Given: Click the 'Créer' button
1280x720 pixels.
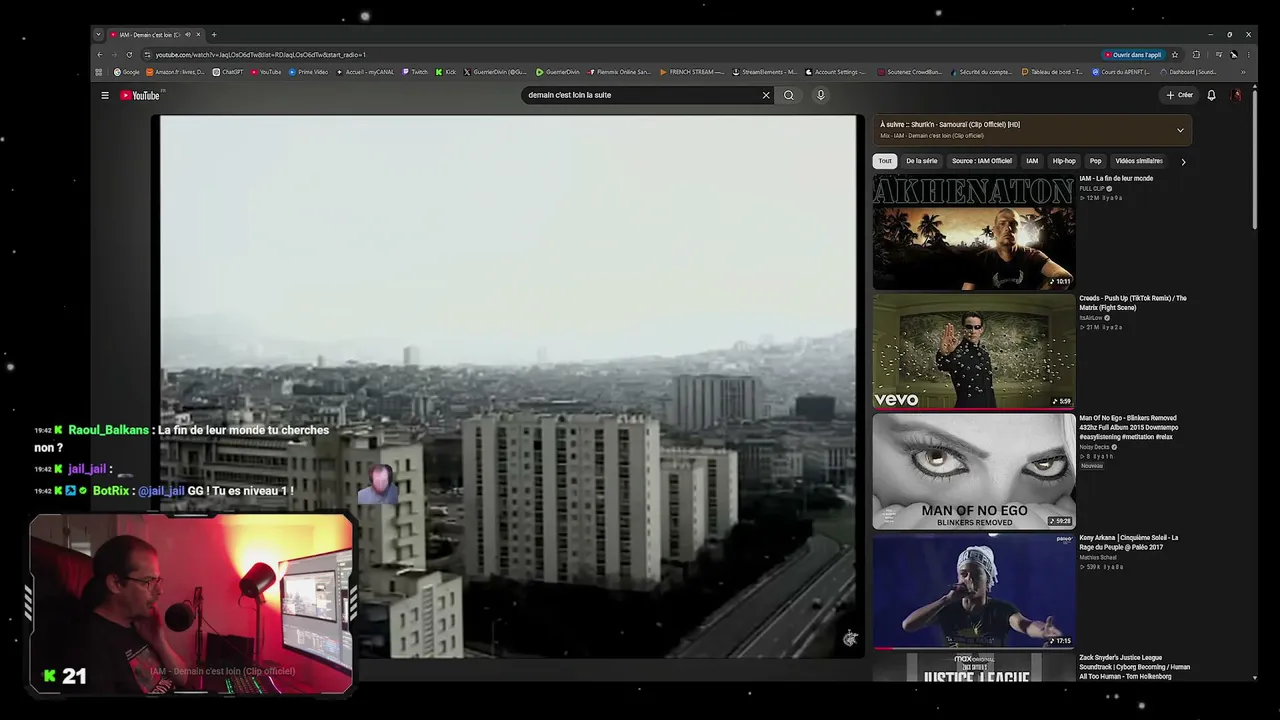Looking at the screenshot, I should (1180, 95).
